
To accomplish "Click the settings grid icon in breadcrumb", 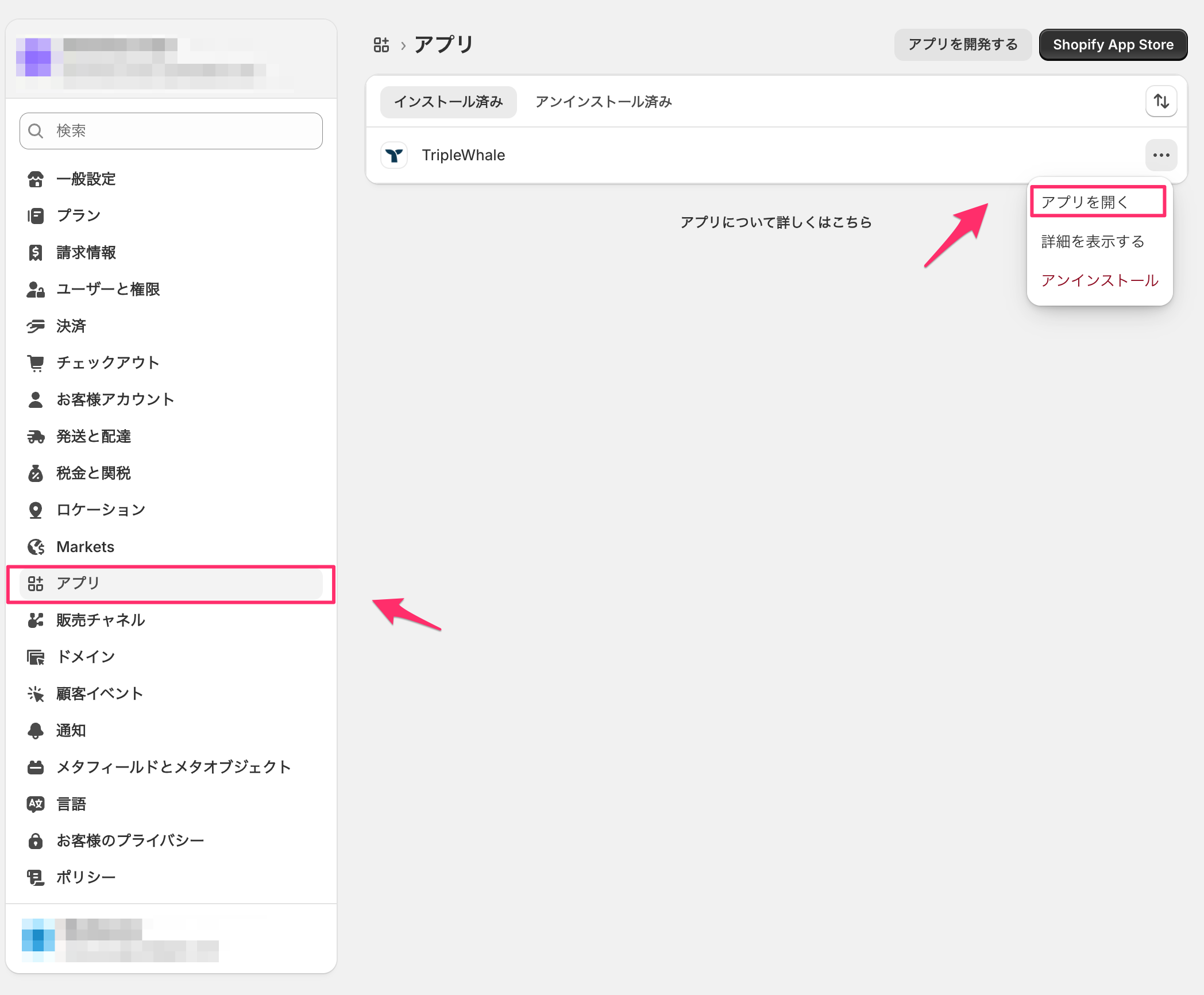I will (x=381, y=45).
